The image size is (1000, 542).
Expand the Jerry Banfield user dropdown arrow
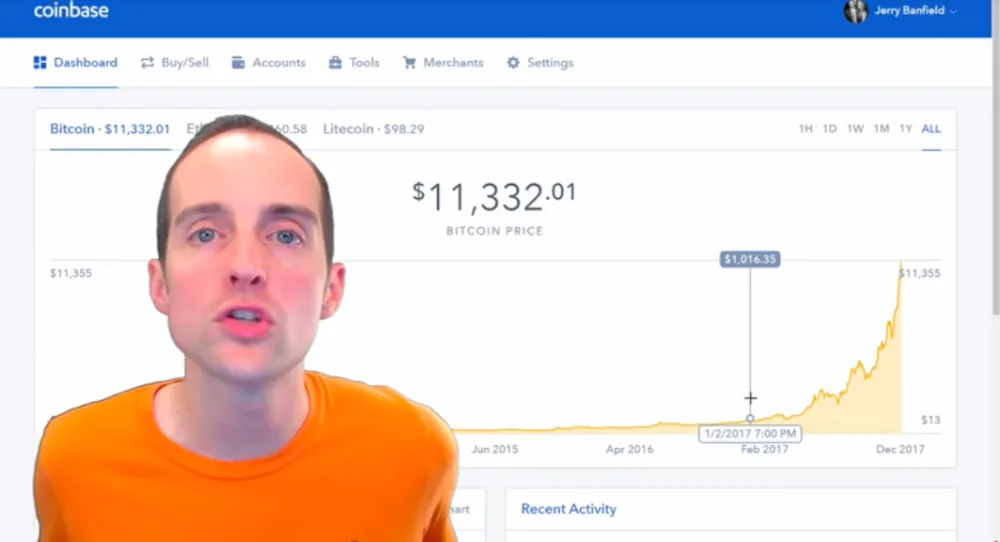pos(953,11)
